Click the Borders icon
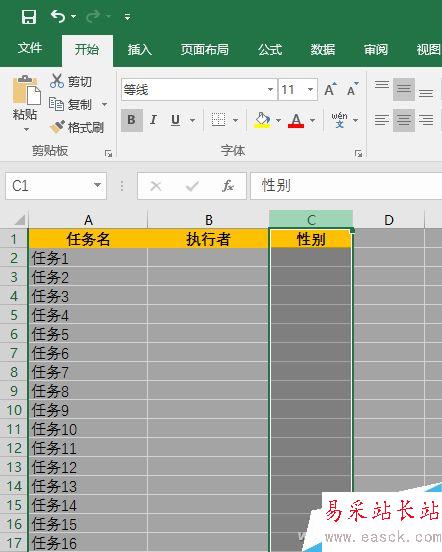The width and height of the screenshot is (442, 552). pyautogui.click(x=218, y=120)
